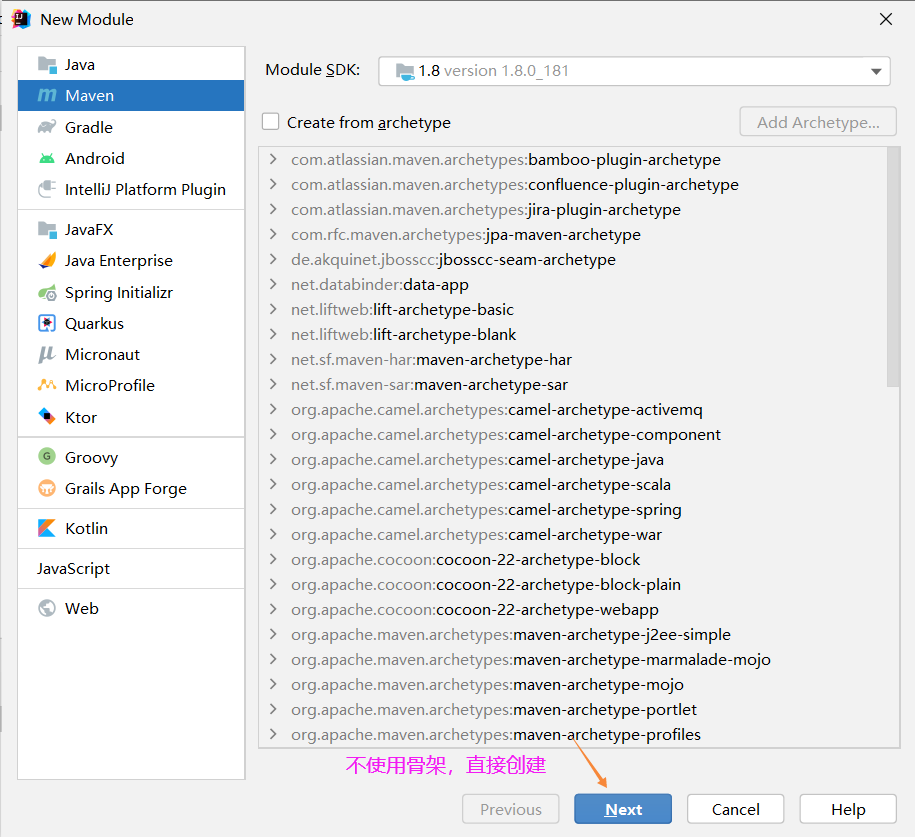
Task: Choose JavaScript module type
Action: (x=131, y=569)
